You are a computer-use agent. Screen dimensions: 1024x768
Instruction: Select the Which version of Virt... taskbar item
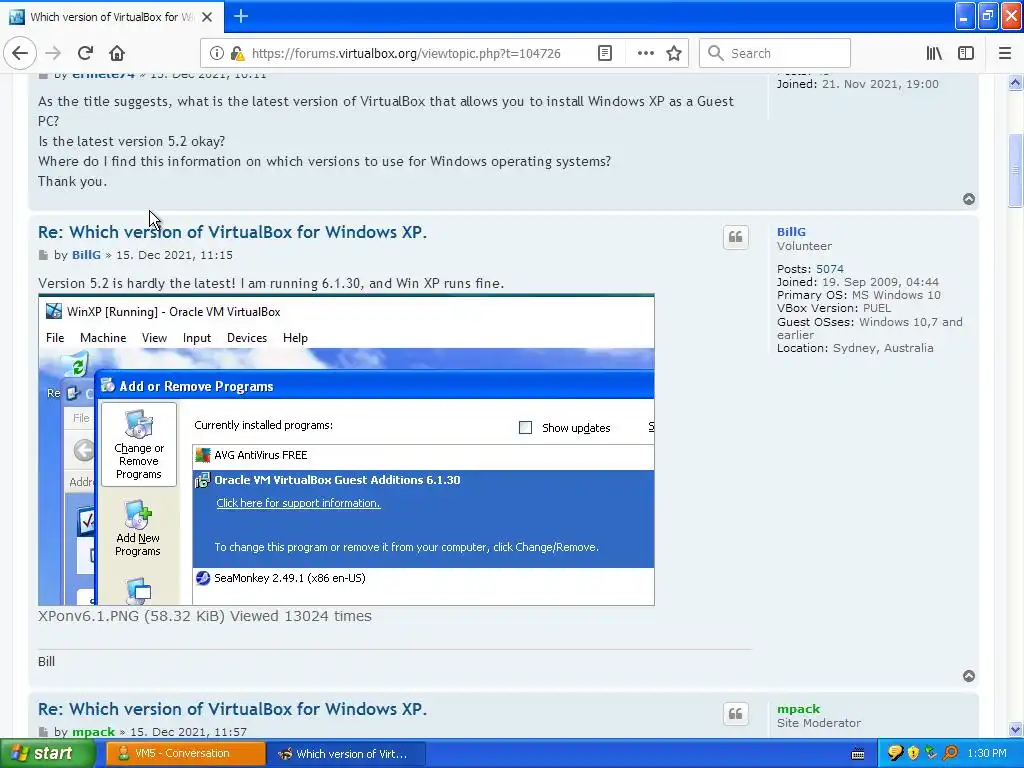click(347, 754)
